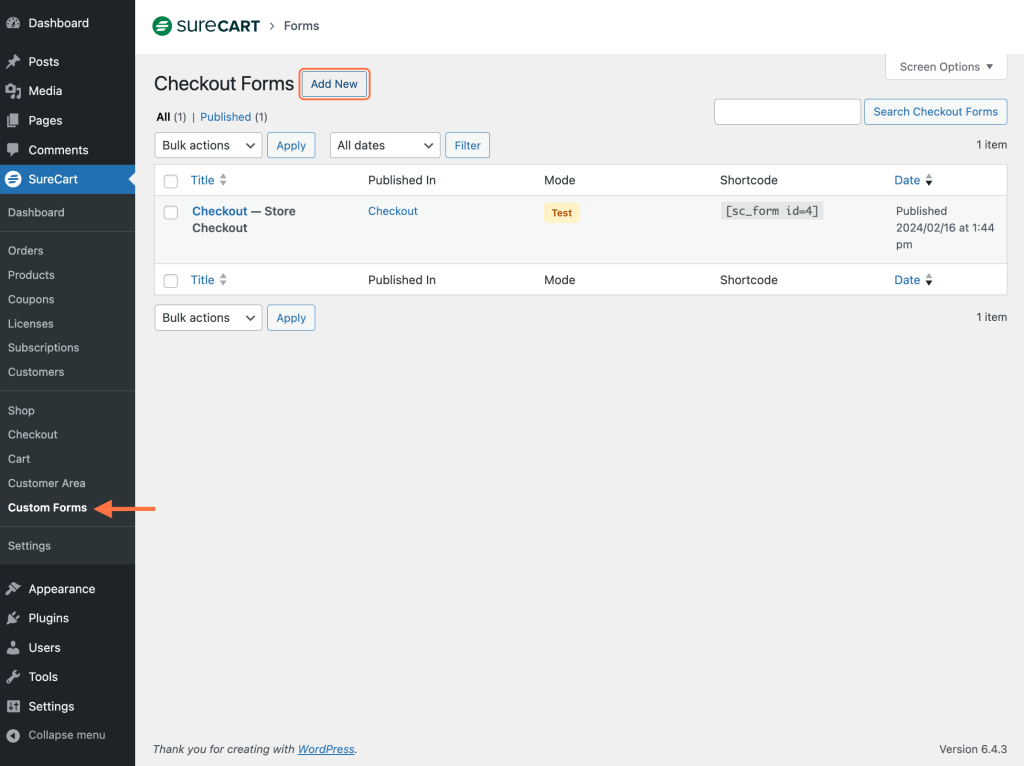Click inside the search forms input field
The height and width of the screenshot is (766, 1024).
[x=787, y=111]
